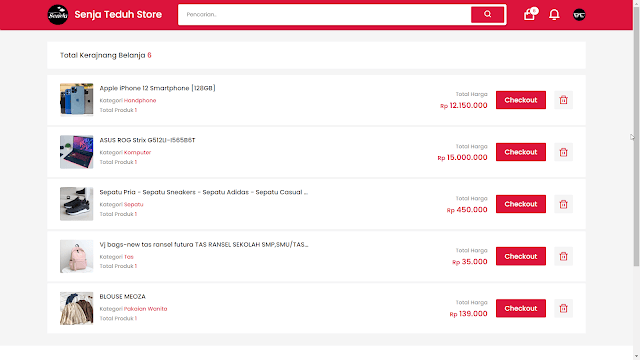
Task: Checkout the ASUS ROG Strix item
Action: click(x=521, y=152)
